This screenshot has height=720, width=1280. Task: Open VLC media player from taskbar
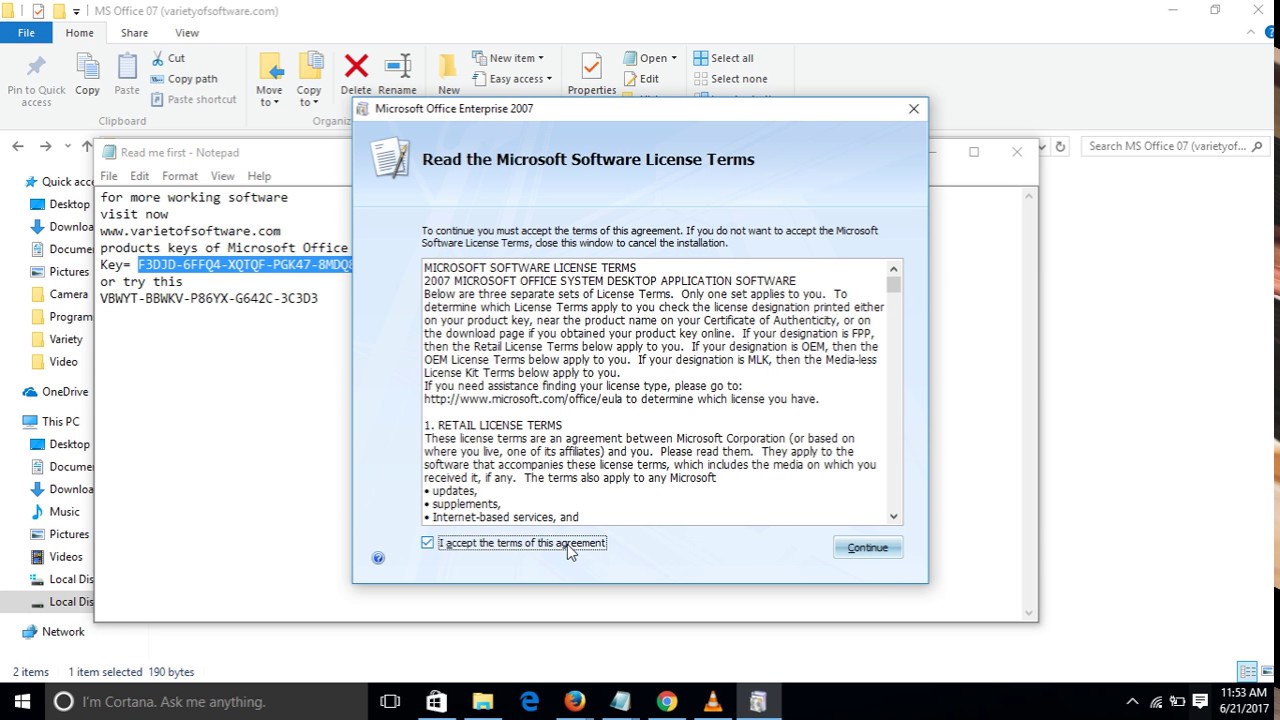[x=712, y=701]
